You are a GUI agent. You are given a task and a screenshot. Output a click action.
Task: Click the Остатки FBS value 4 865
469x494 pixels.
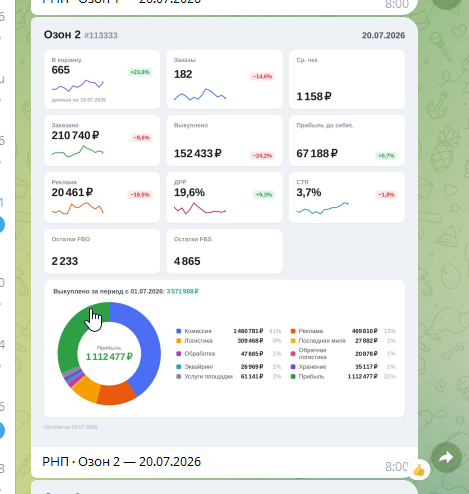pyautogui.click(x=187, y=261)
